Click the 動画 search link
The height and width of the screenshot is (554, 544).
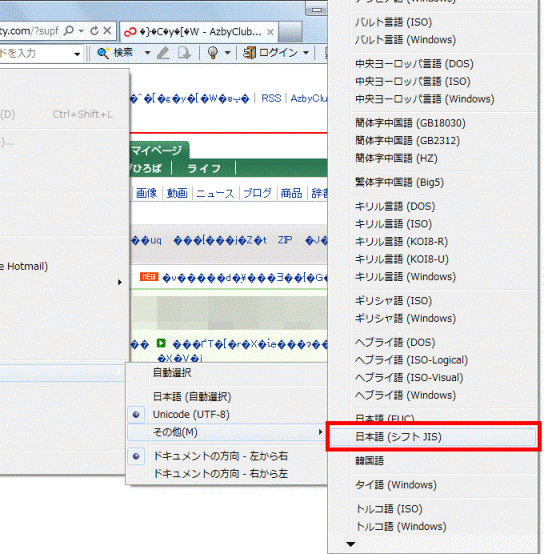coord(177,193)
